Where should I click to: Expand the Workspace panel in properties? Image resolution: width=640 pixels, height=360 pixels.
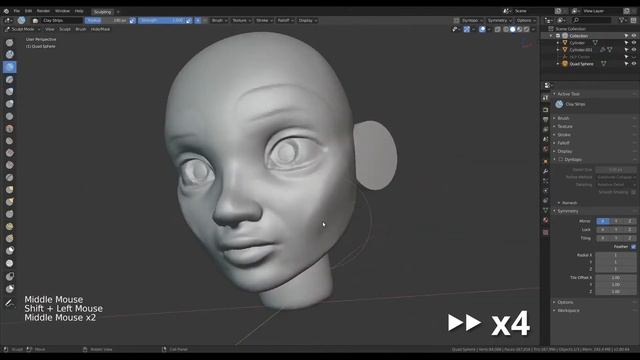pyautogui.click(x=568, y=311)
